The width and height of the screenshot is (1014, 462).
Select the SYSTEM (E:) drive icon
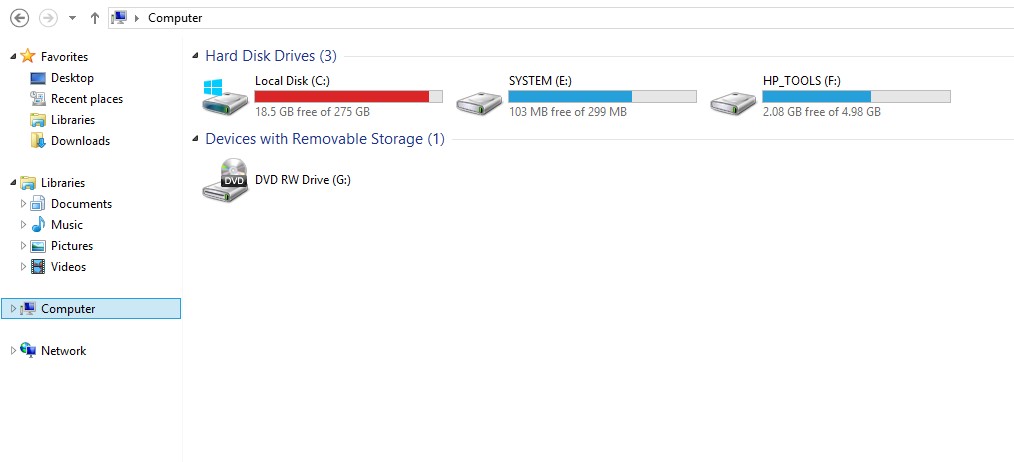tap(479, 102)
